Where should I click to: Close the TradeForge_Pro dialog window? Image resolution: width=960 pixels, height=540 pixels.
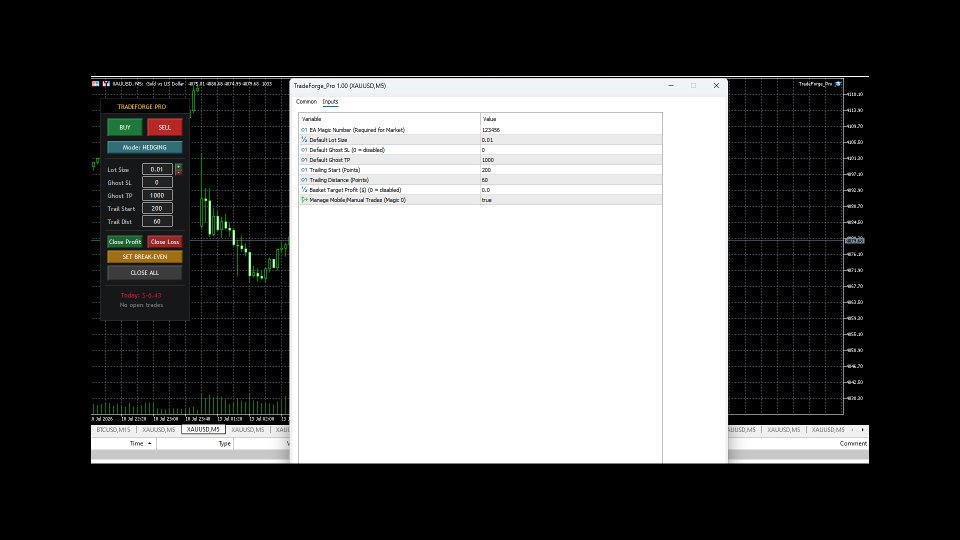[x=716, y=86]
